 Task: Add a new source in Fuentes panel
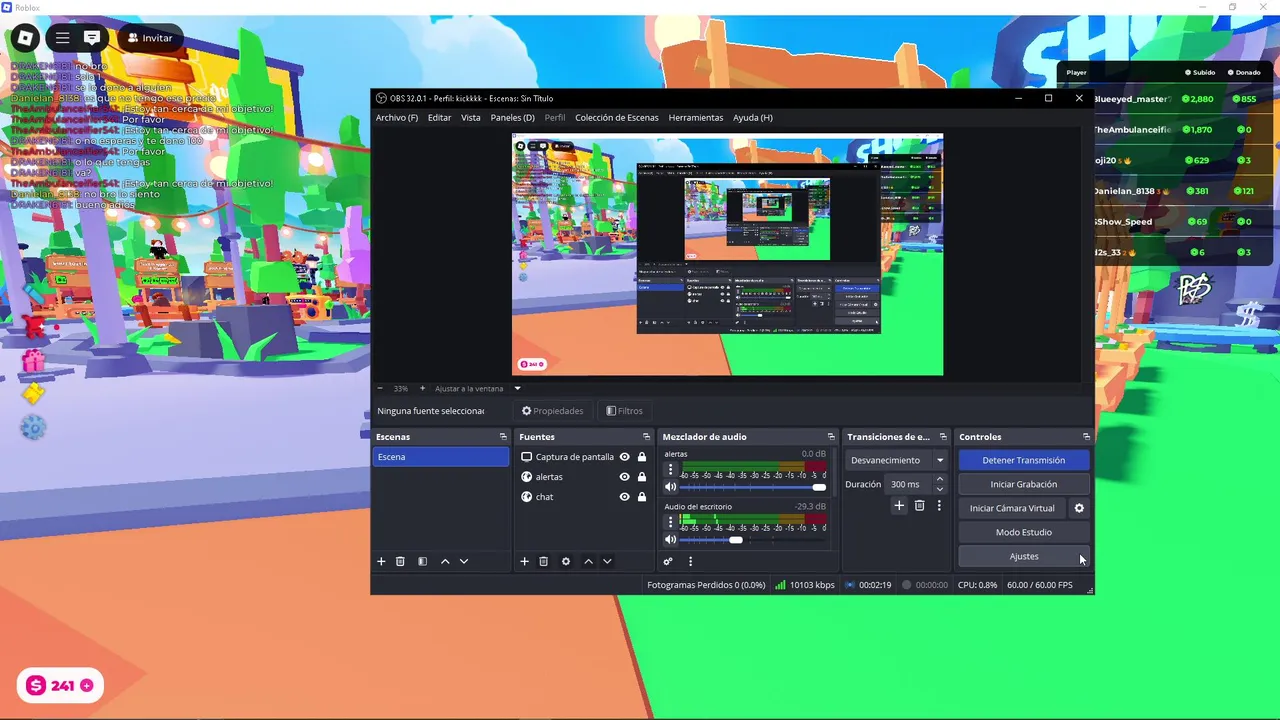(x=524, y=562)
